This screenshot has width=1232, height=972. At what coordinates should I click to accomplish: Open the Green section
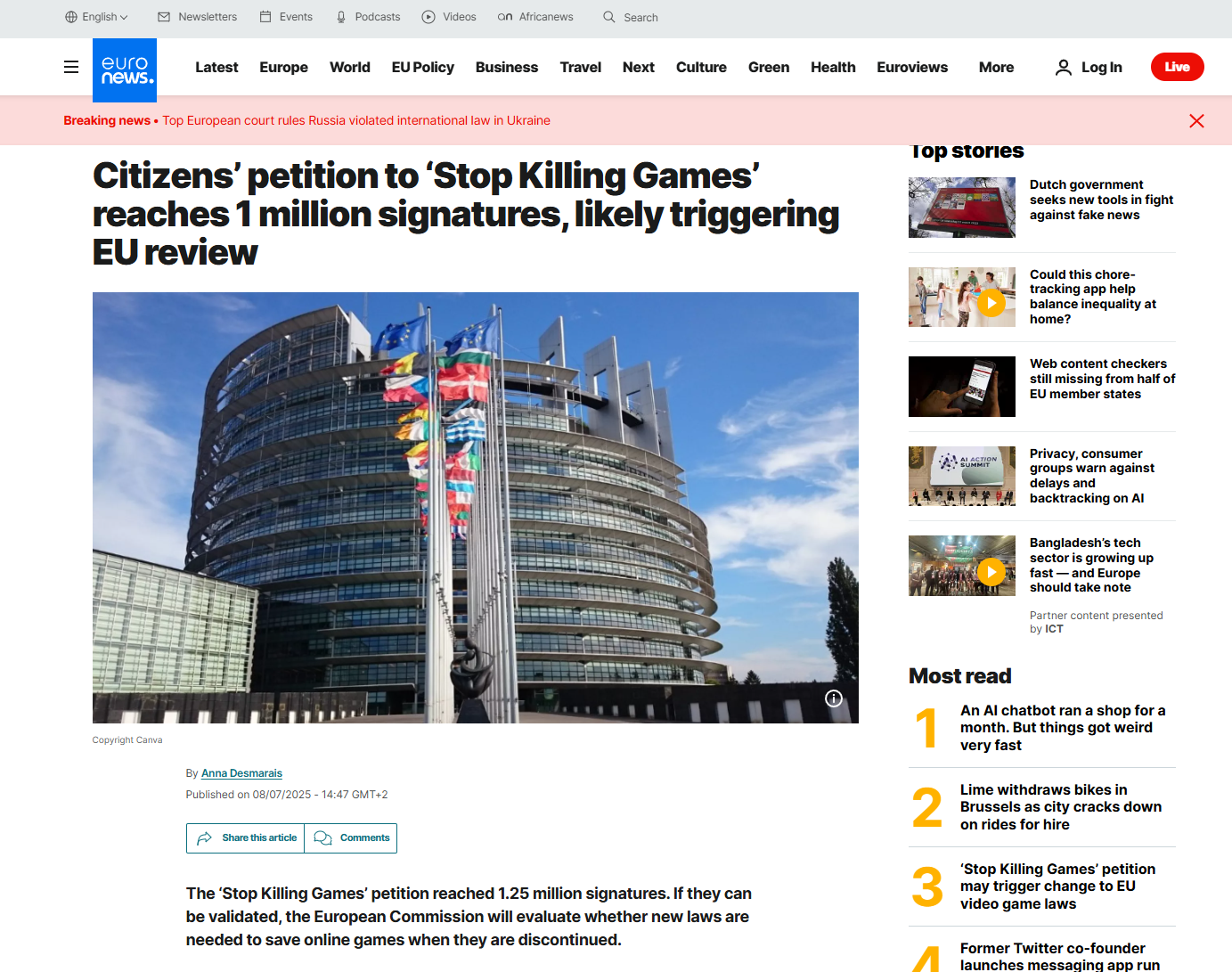coord(769,67)
